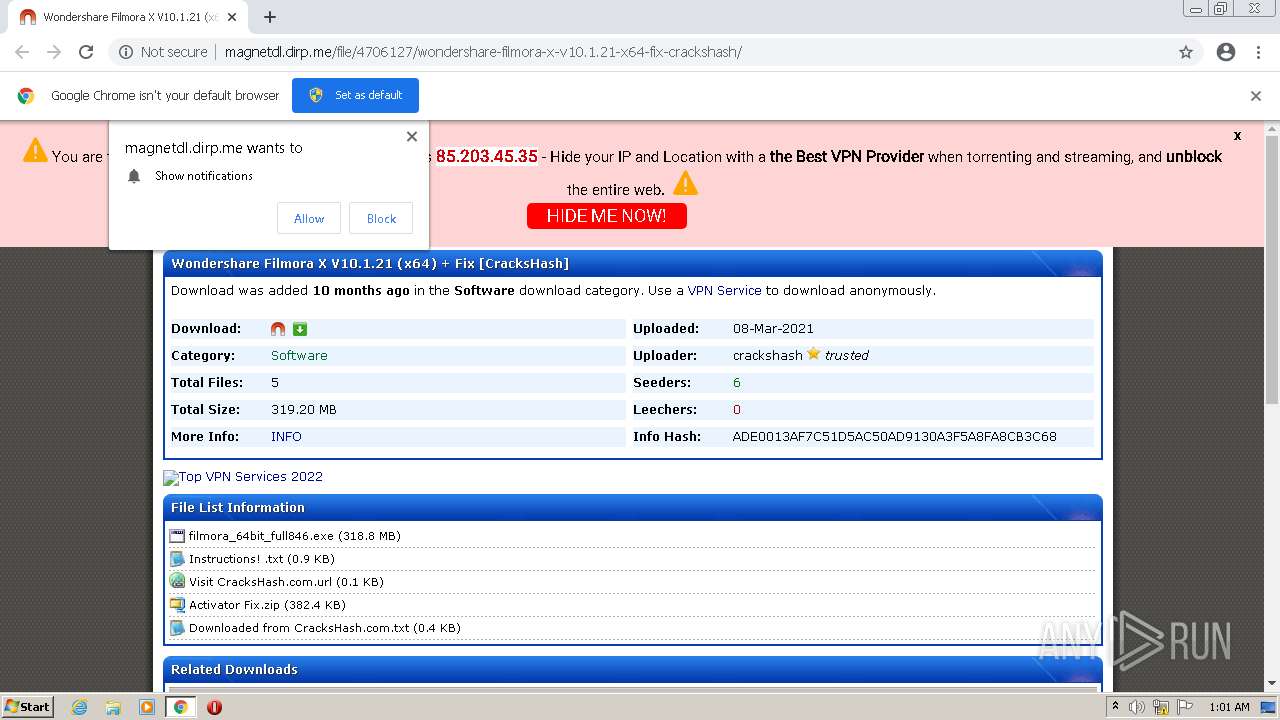The width and height of the screenshot is (1280, 720).
Task: Go back using the browser back arrow
Action: [x=22, y=52]
